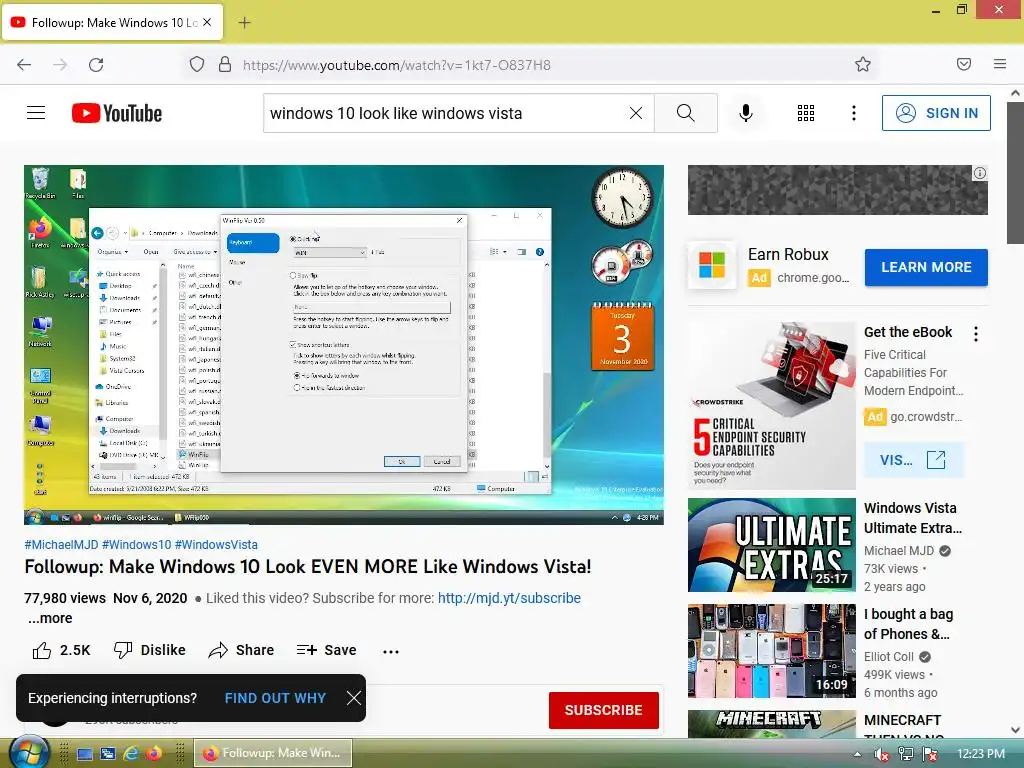Screen dimensions: 1024x768
Task: Go to the YouTube home logo
Action: pyautogui.click(x=117, y=113)
